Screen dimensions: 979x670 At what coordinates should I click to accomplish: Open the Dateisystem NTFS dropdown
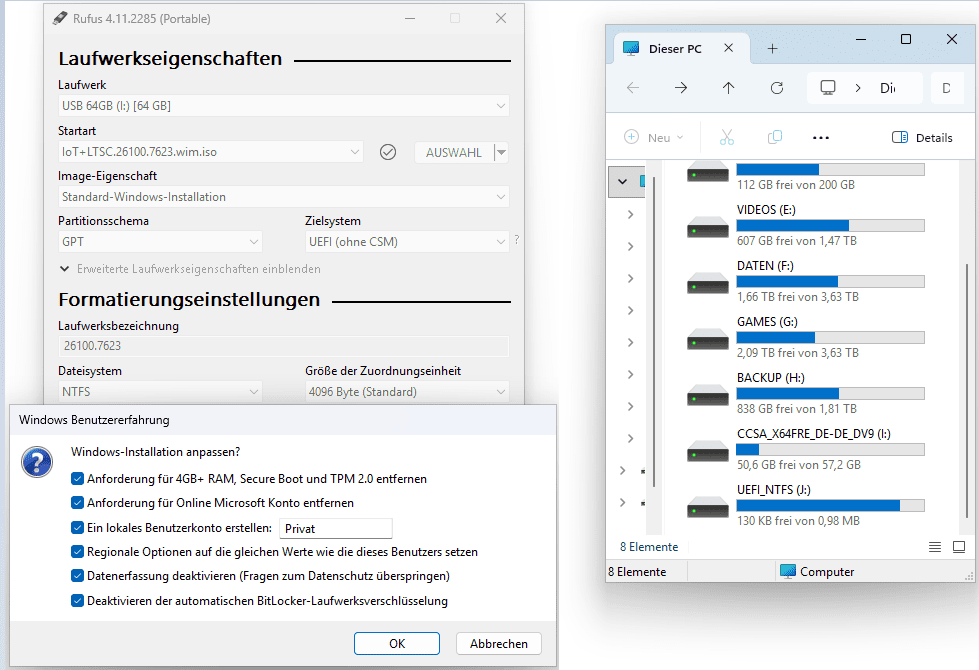tap(160, 392)
